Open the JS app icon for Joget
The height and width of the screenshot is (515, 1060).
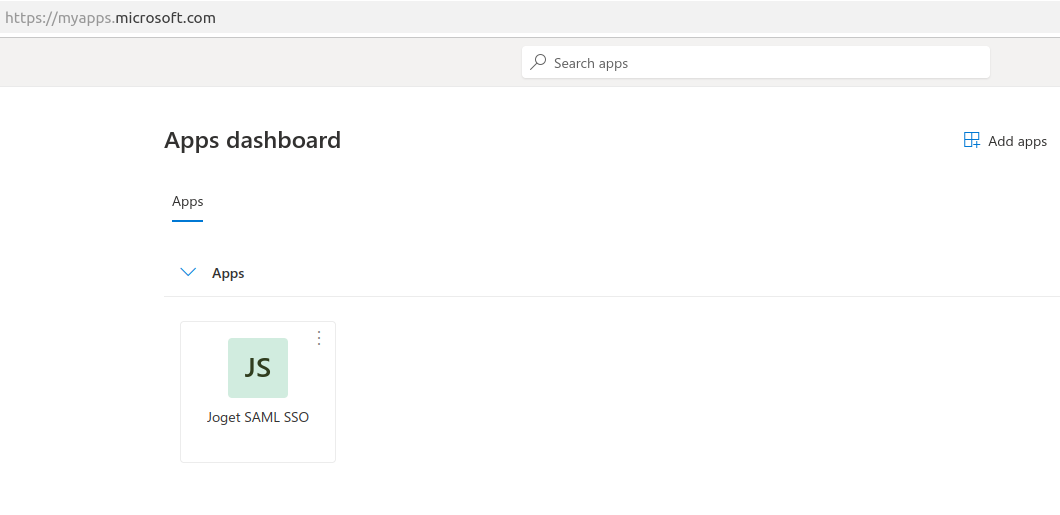click(x=258, y=368)
